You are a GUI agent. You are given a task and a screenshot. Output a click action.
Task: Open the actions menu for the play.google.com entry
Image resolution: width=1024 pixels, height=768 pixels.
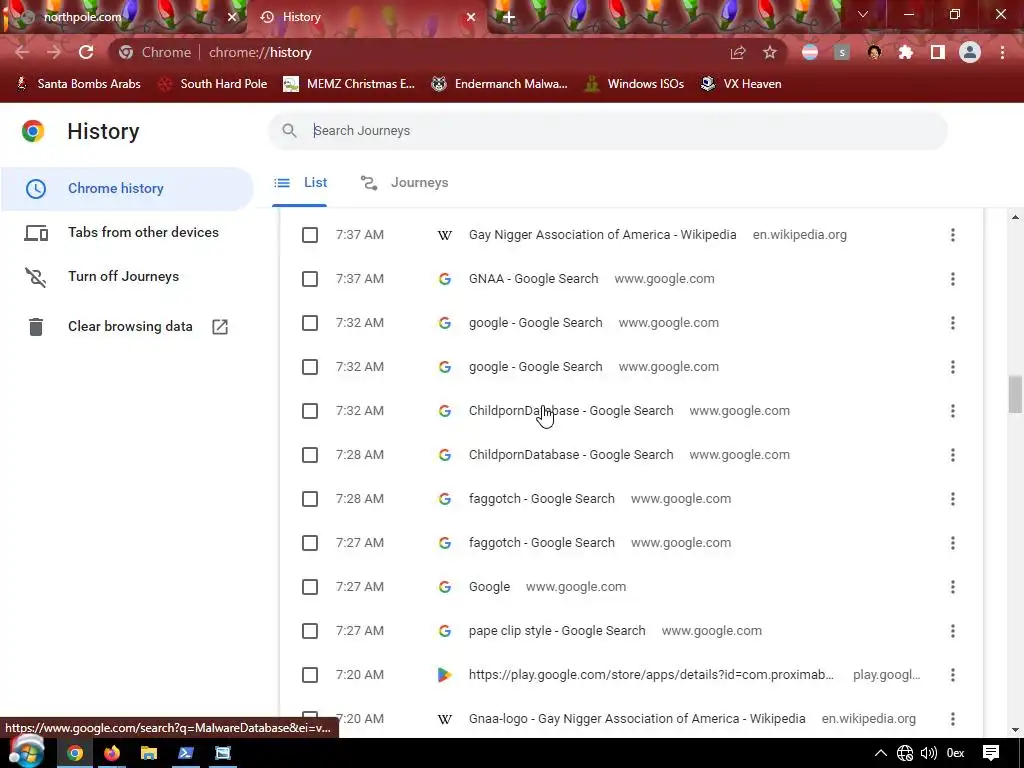pyautogui.click(x=953, y=675)
